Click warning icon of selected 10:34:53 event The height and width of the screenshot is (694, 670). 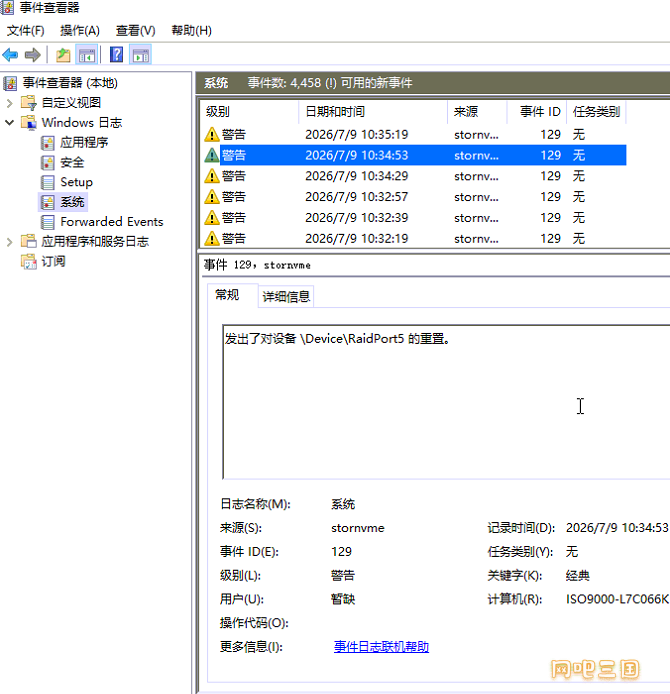coord(212,155)
